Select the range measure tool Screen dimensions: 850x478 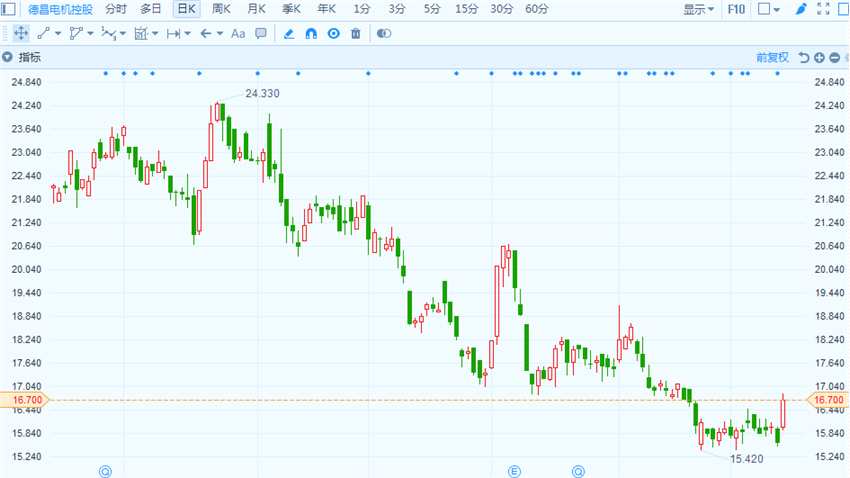click(173, 34)
